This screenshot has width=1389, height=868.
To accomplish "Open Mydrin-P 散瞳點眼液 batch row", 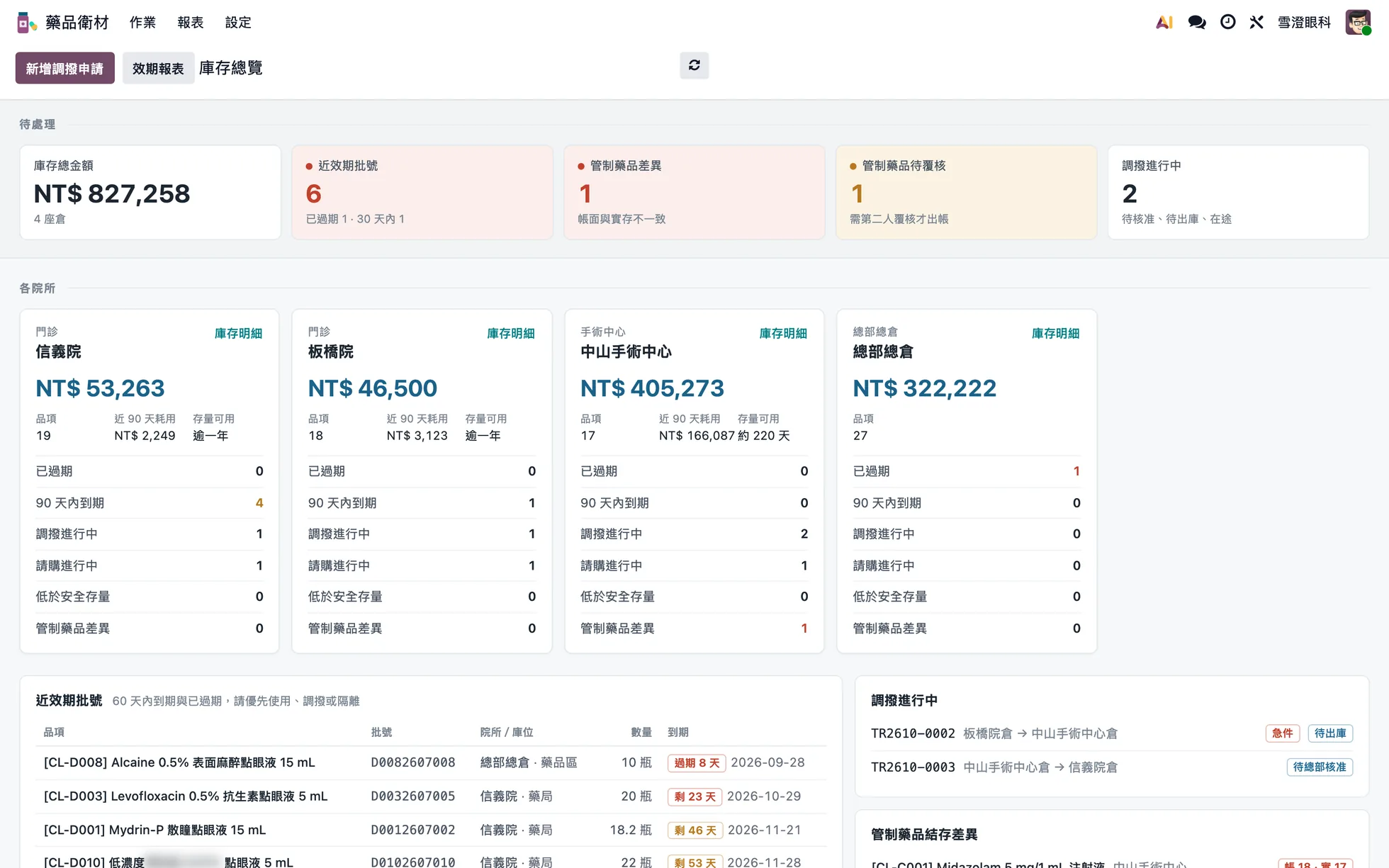I will pos(431,830).
